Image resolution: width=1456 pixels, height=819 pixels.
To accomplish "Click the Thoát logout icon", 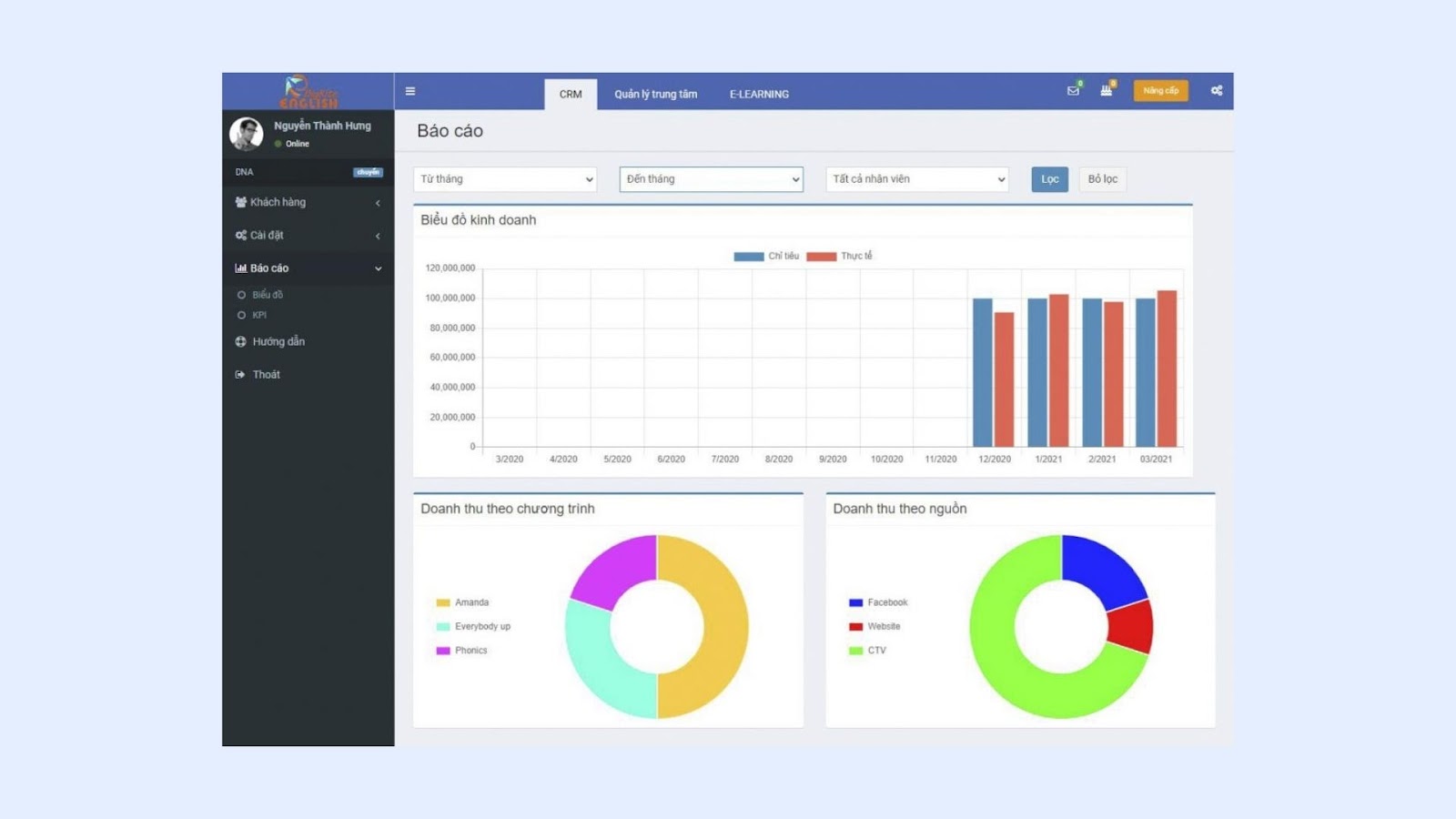I will pyautogui.click(x=241, y=375).
